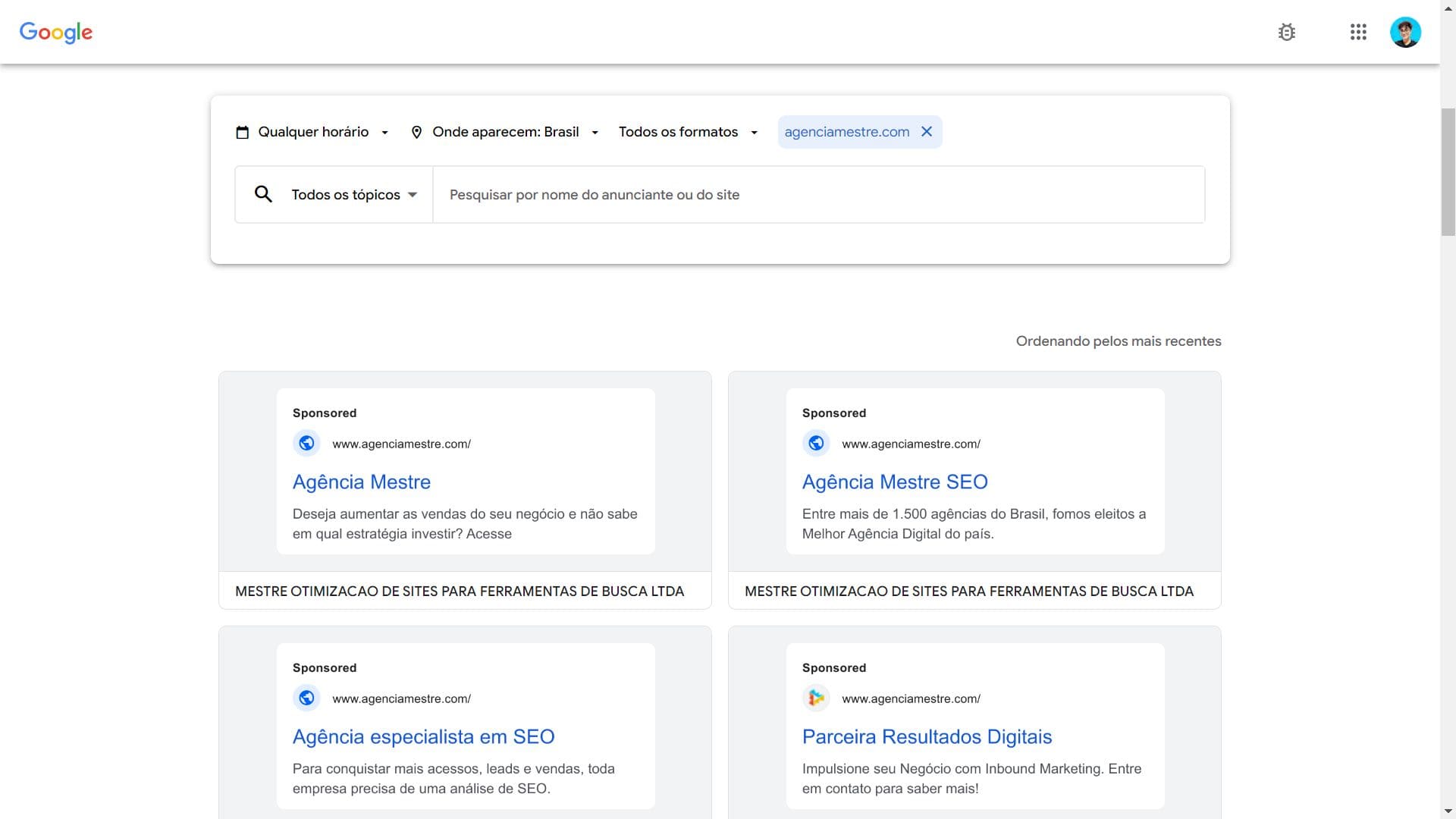Open the Agência Mestre ad headline
Screen dimensions: 1456x819
pyautogui.click(x=362, y=482)
